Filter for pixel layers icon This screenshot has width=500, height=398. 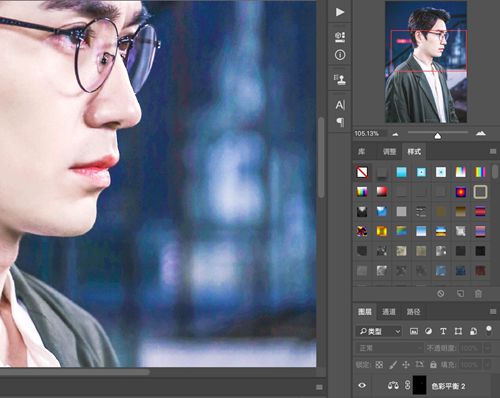point(414,331)
